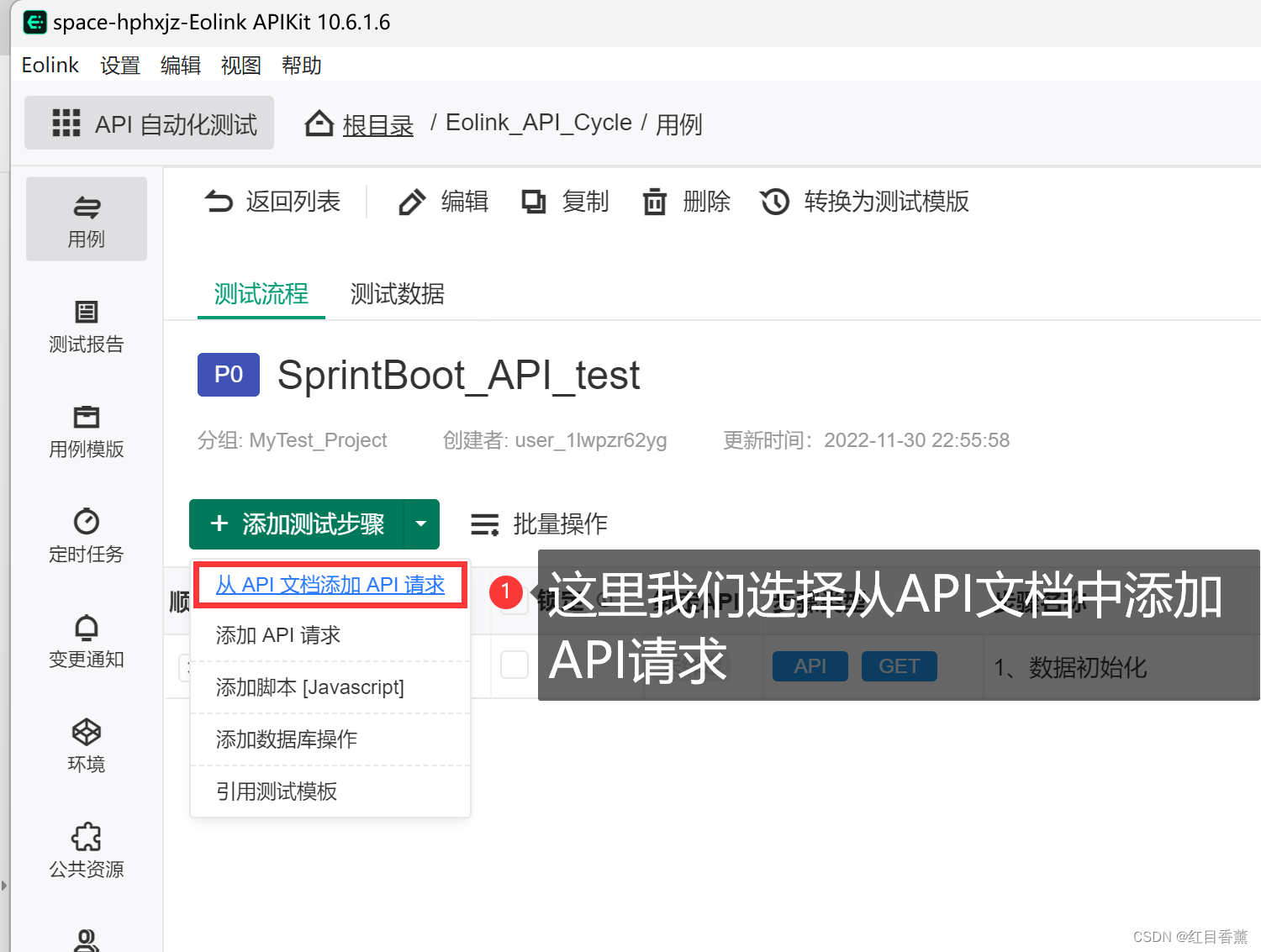
Task: Click the clock icon for 转换为测试模版
Action: pyautogui.click(x=774, y=202)
